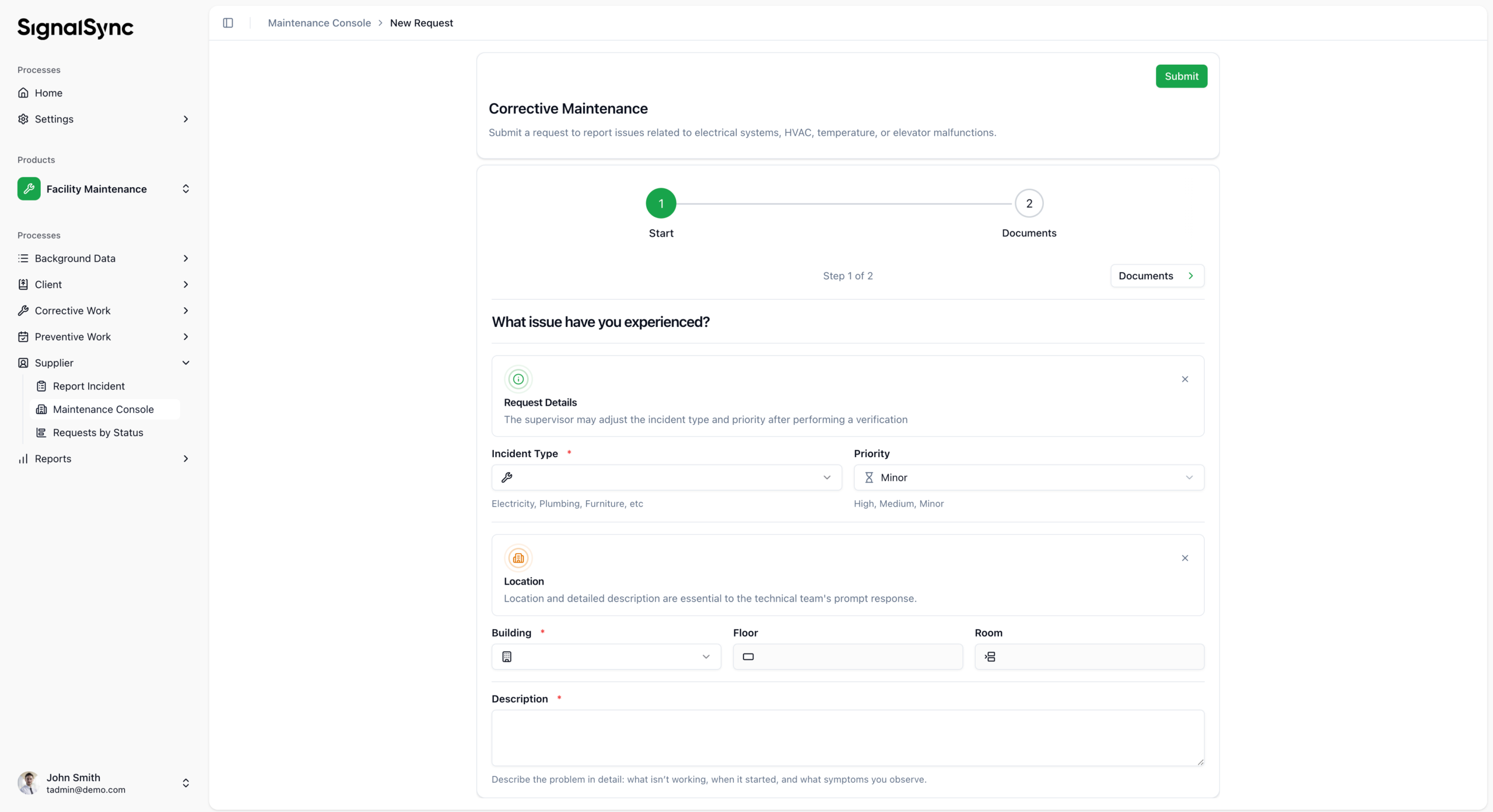Open the Building dropdown

(605, 656)
